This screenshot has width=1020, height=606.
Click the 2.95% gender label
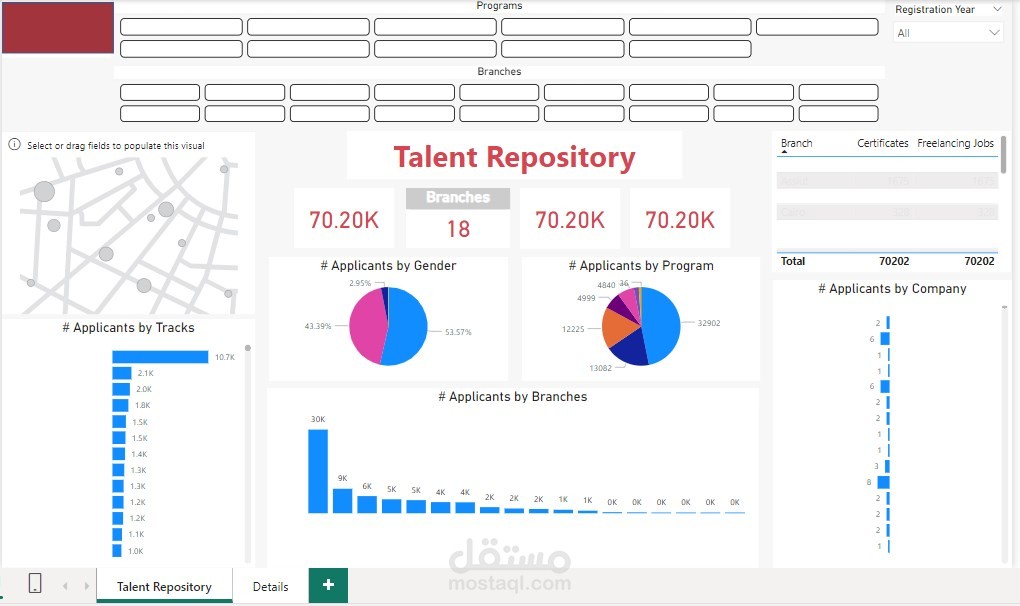point(360,283)
